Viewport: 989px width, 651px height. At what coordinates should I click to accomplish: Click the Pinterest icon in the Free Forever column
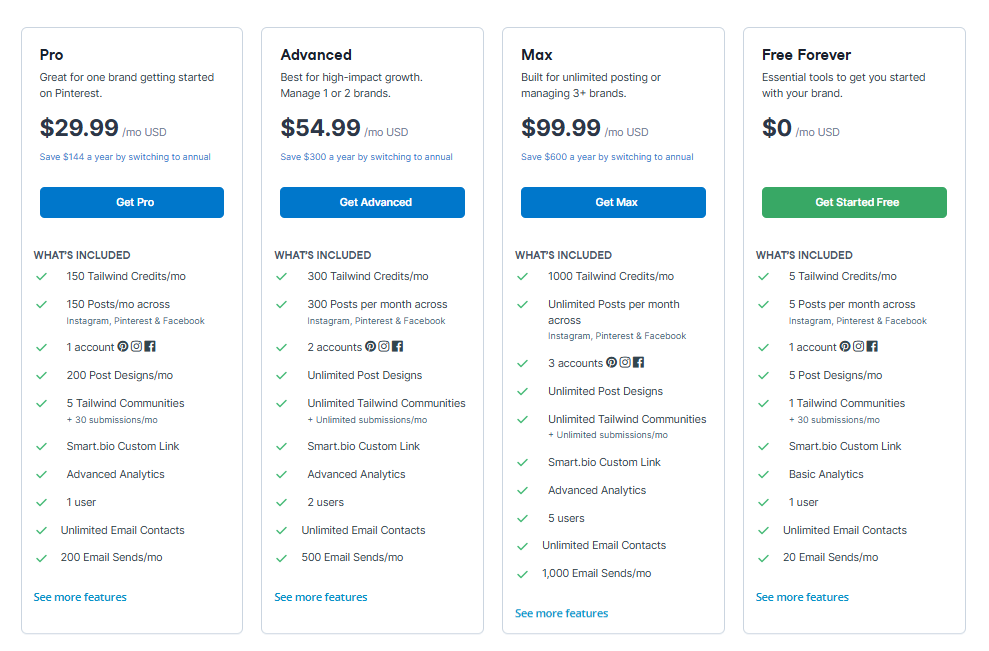coord(845,346)
